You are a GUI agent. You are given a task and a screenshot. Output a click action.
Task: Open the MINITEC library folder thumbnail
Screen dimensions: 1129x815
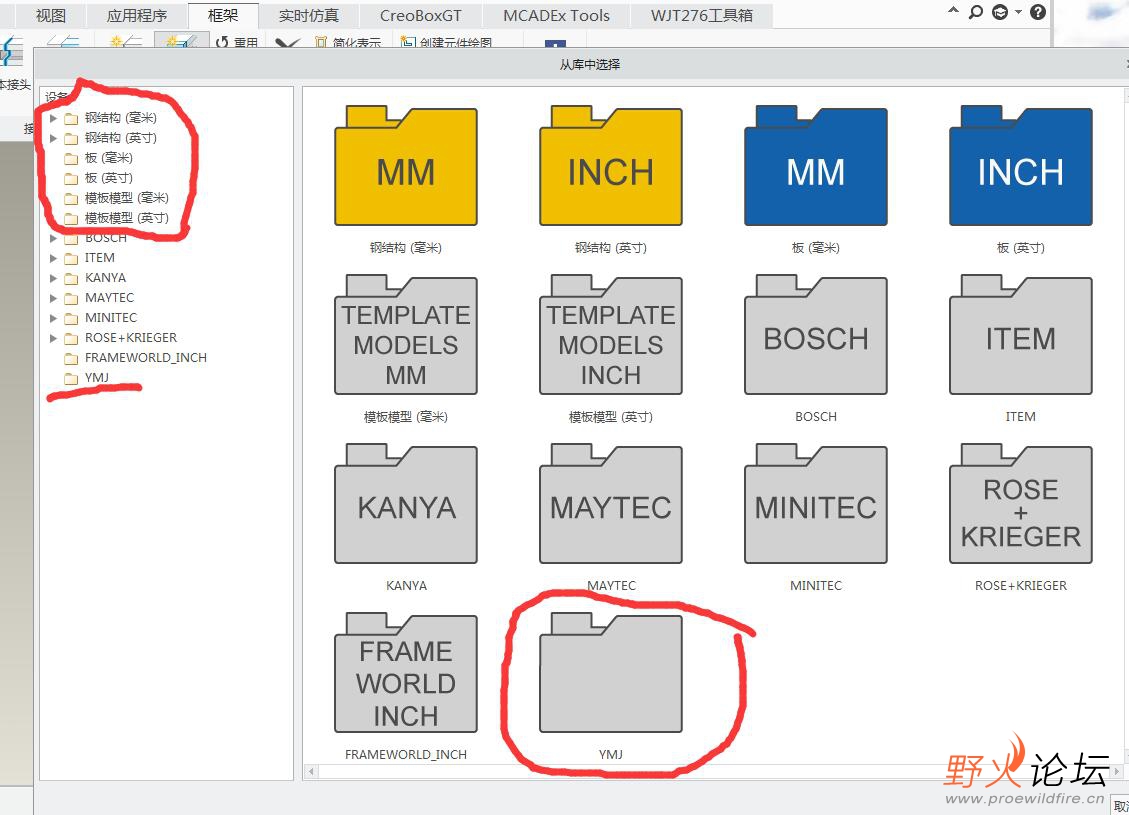(x=816, y=504)
